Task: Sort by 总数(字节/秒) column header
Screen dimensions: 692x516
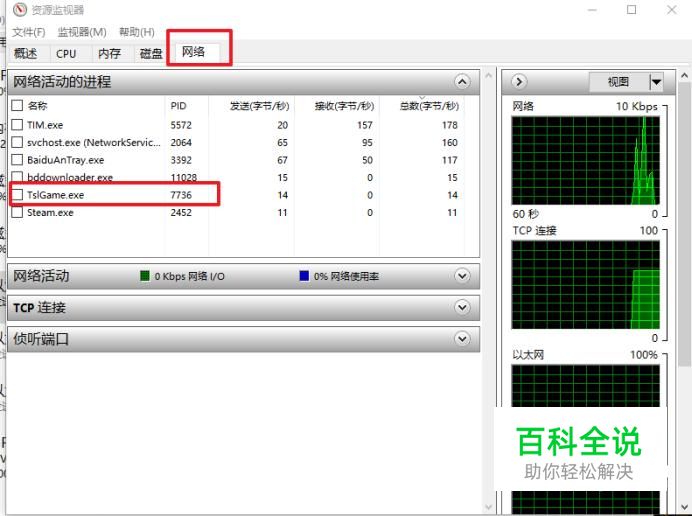Action: coord(429,106)
